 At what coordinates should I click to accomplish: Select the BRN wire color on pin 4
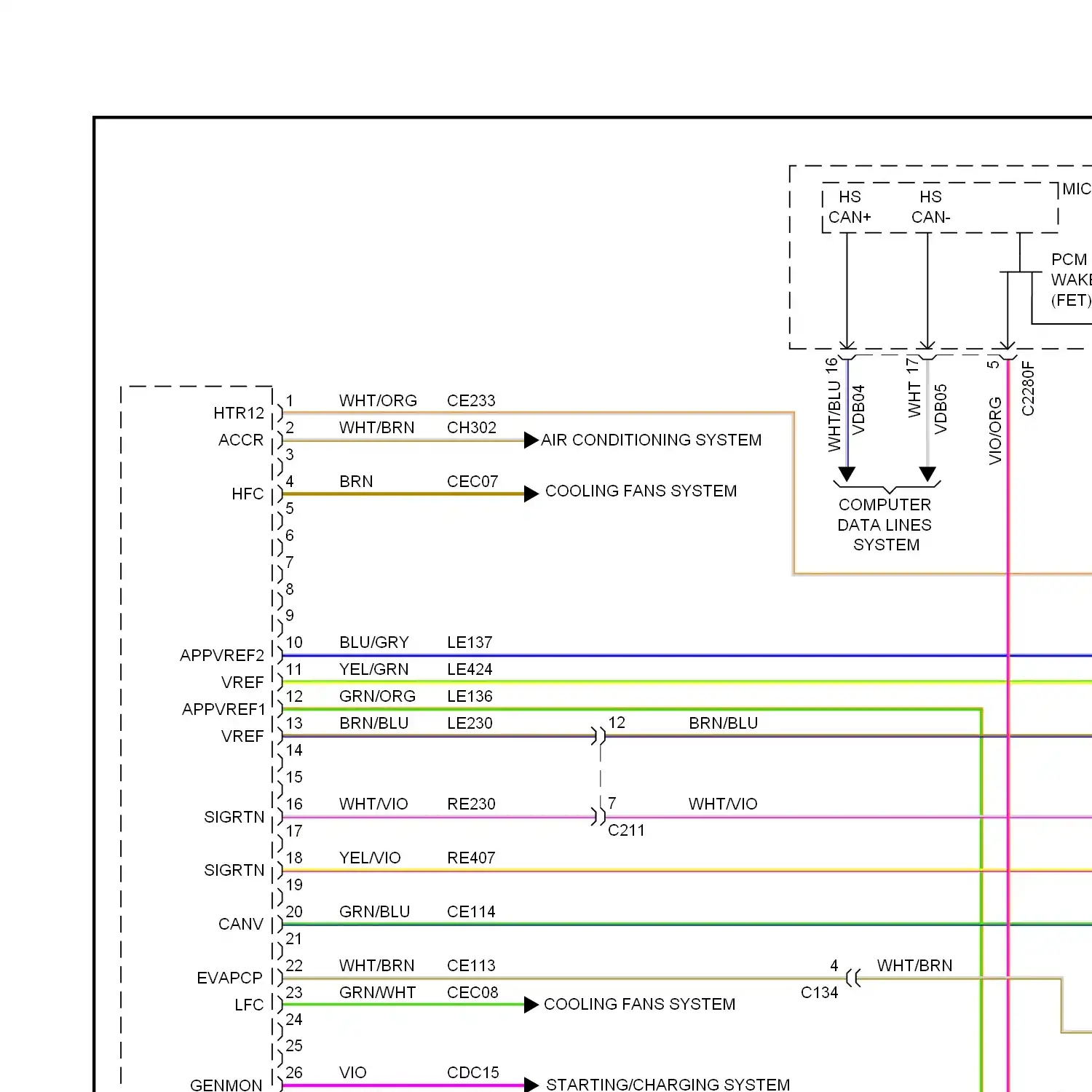click(356, 482)
